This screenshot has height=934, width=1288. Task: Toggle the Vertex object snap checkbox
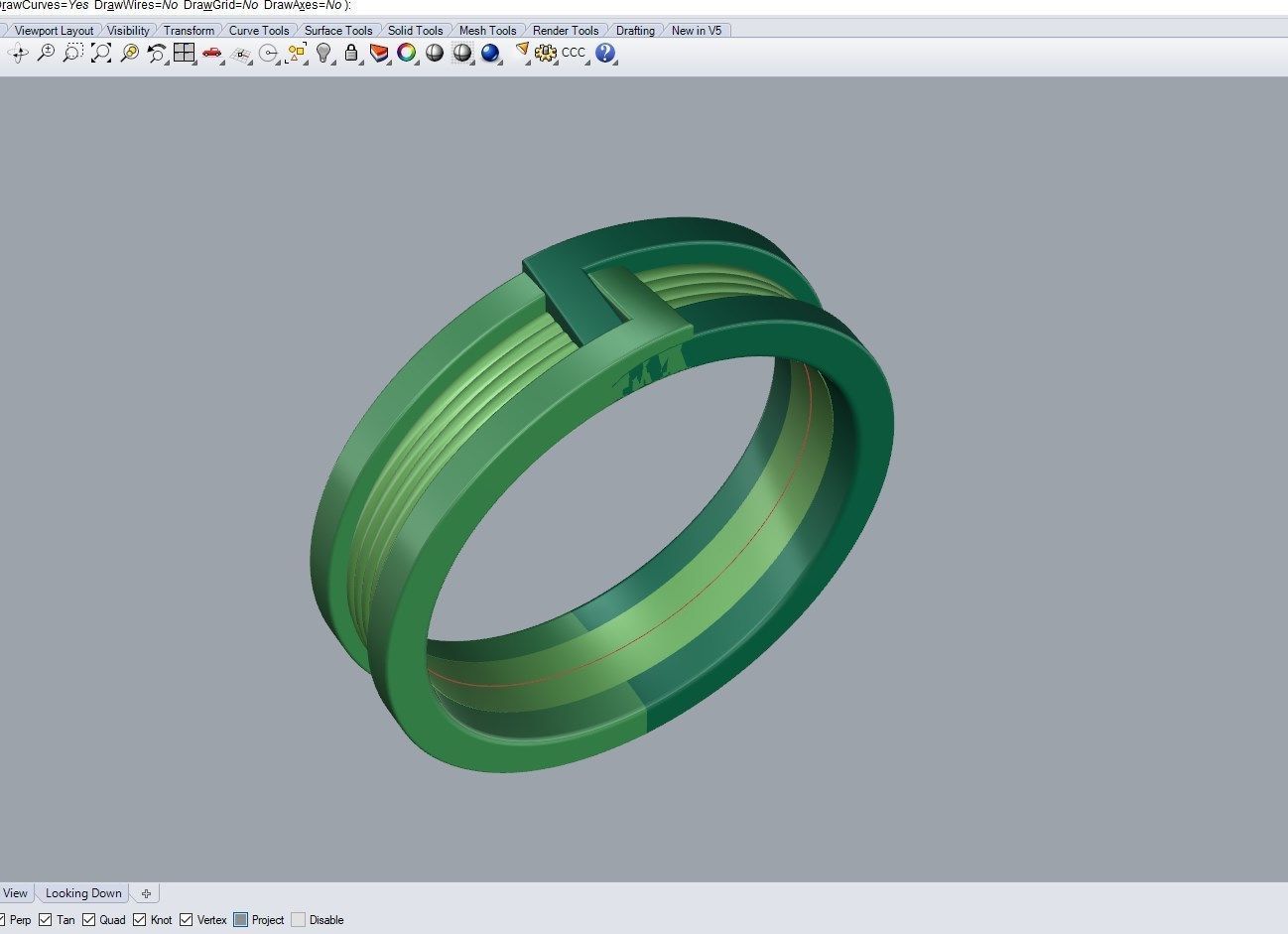coord(186,920)
